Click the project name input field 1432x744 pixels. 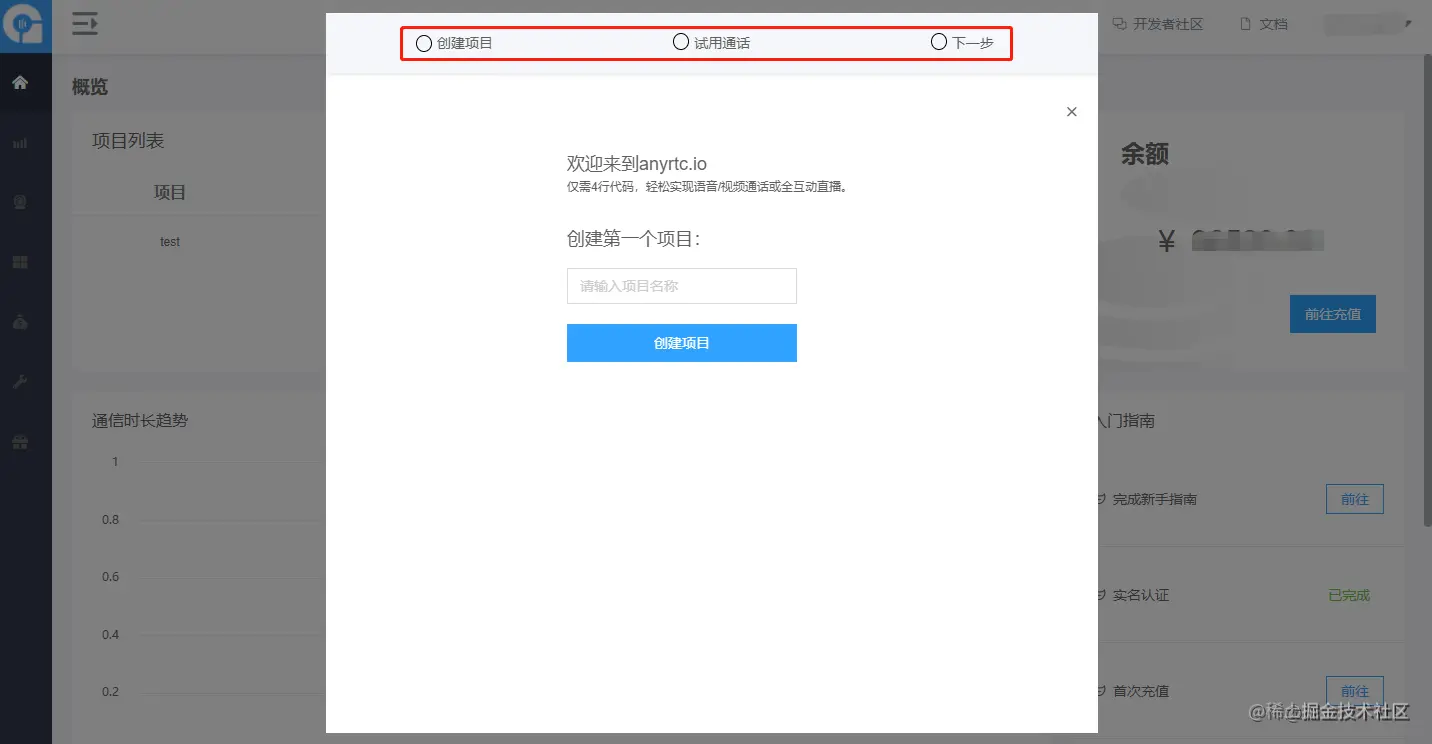pos(681,286)
